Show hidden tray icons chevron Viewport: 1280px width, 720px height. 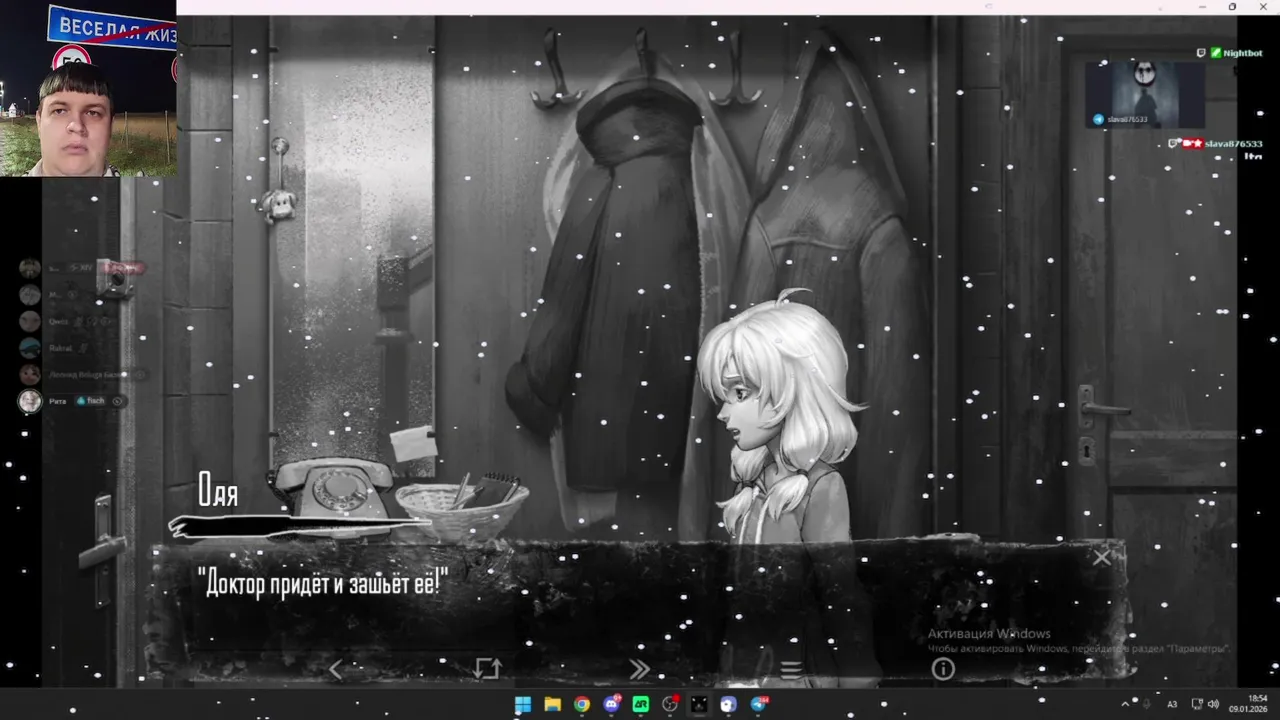[x=1125, y=704]
